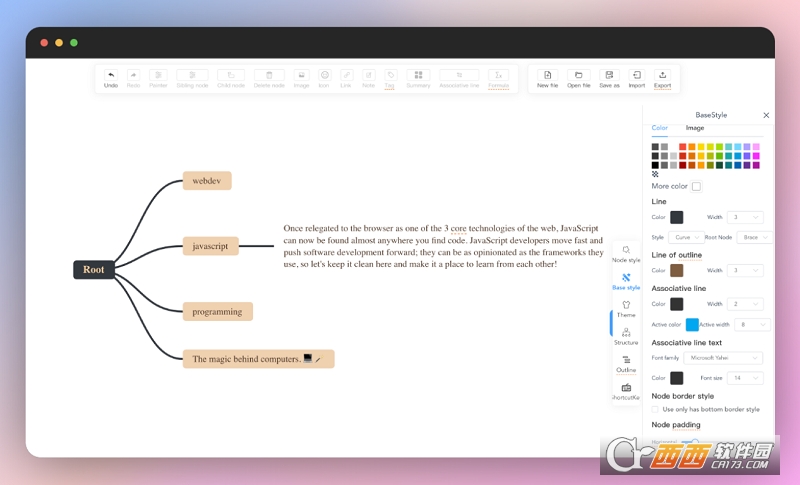Open the Outline sidebar panel

pyautogui.click(x=626, y=364)
